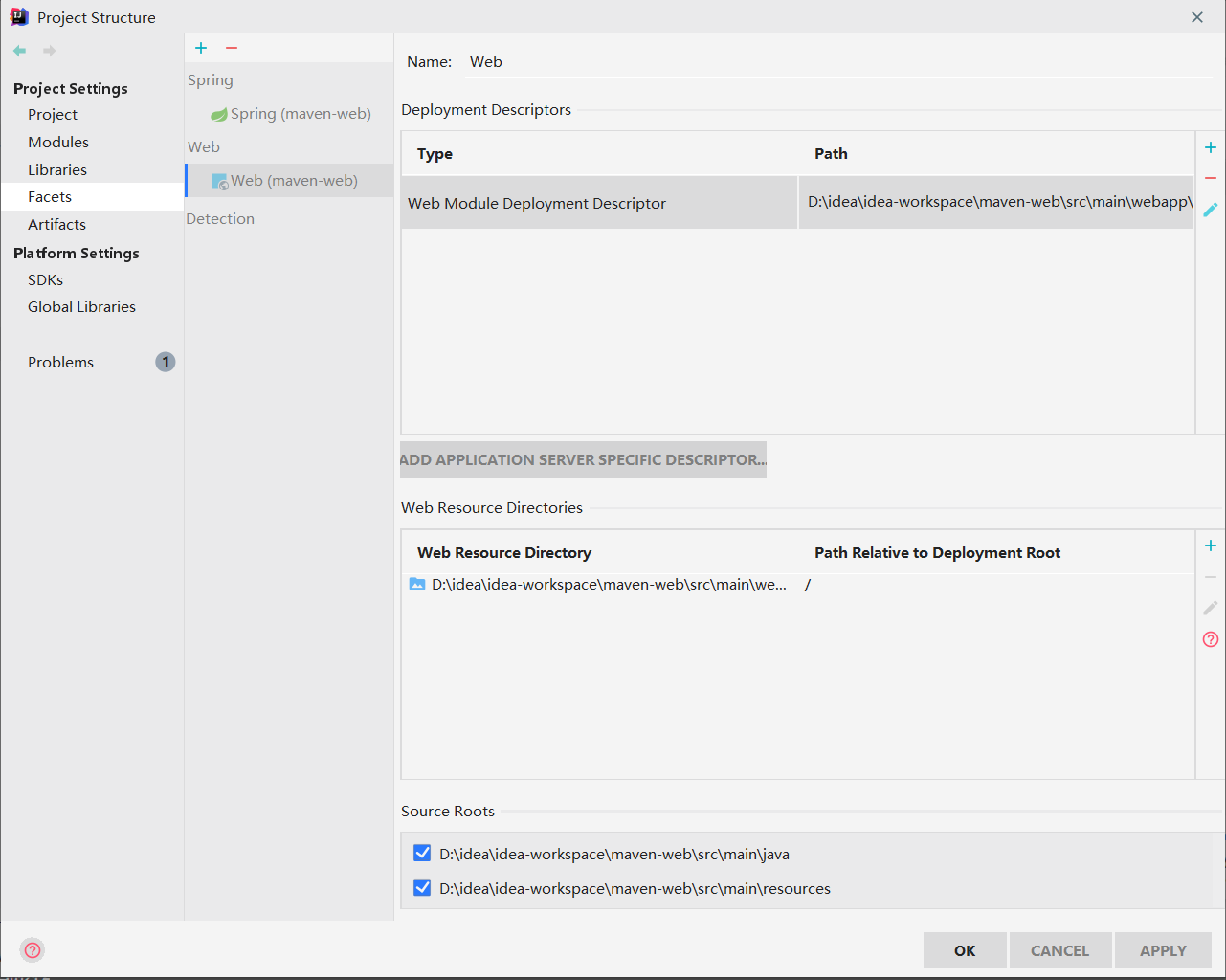
Task: Click the IntelliJ IDEA logo icon
Action: 19,17
